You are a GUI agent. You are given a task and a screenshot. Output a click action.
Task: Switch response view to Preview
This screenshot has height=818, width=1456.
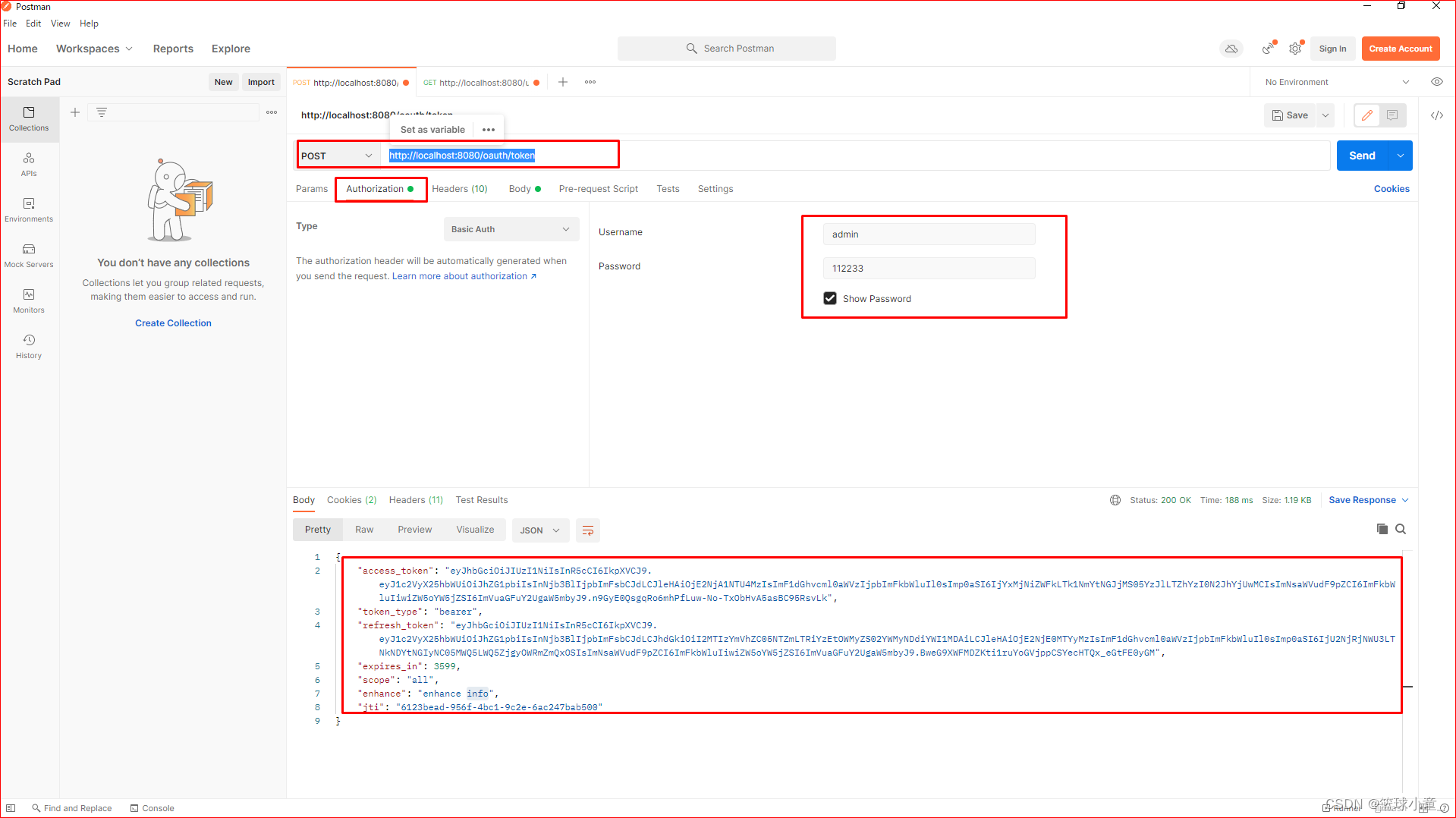click(x=415, y=530)
